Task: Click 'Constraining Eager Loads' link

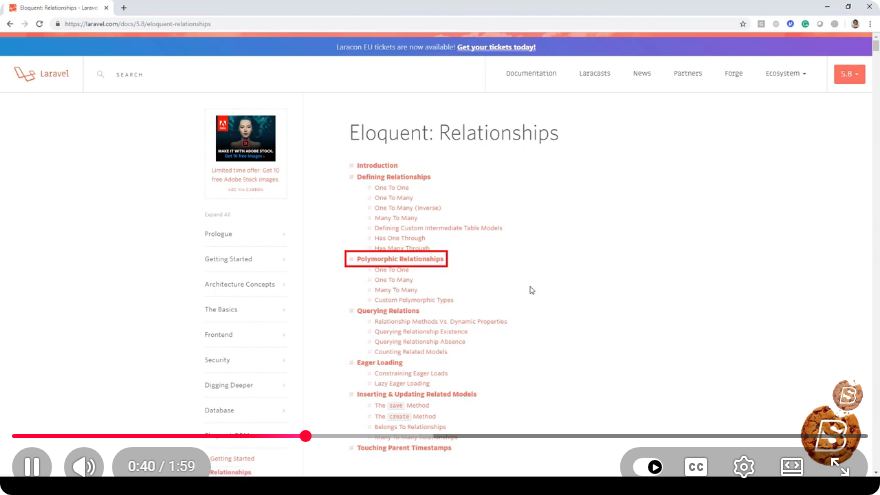Action: pyautogui.click(x=411, y=373)
